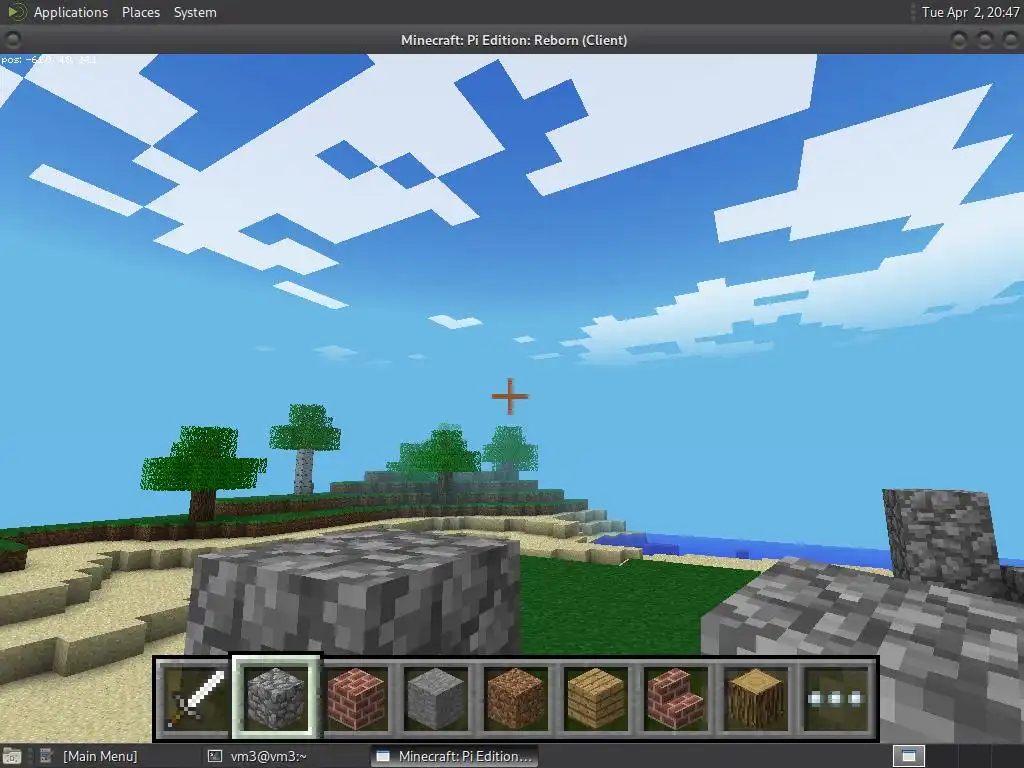The height and width of the screenshot is (768, 1024).
Task: Click the Minecraft window title text
Action: point(514,40)
